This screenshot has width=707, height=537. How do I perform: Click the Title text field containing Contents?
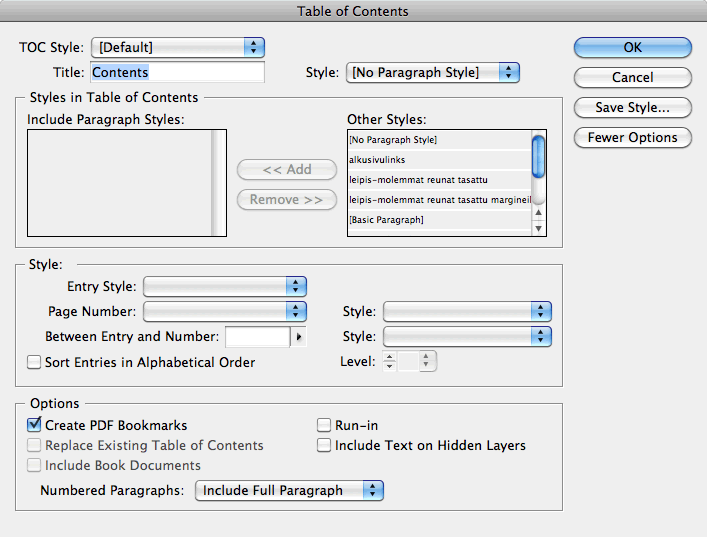coord(177,72)
